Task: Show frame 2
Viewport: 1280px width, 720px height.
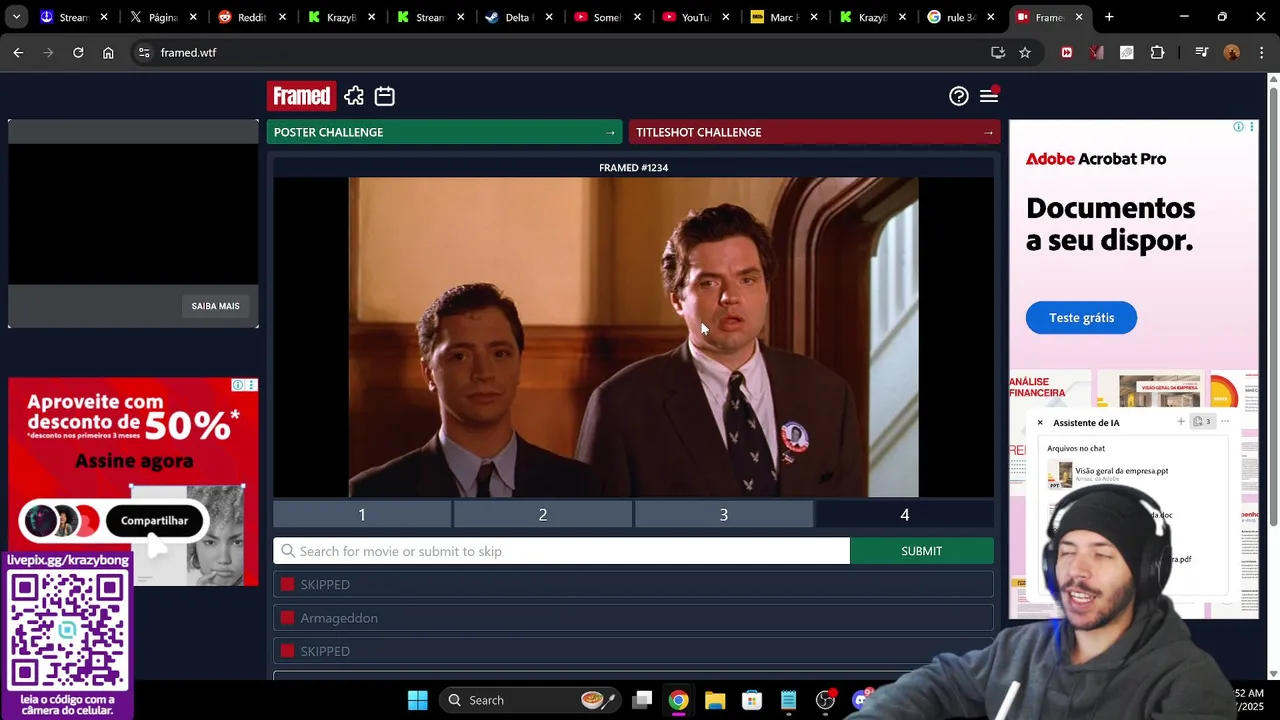Action: click(543, 514)
